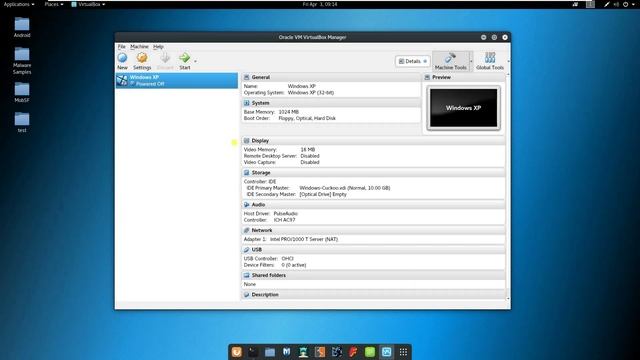The image size is (640, 360).
Task: Click the '1024 MB' base memory value
Action: tap(289, 112)
